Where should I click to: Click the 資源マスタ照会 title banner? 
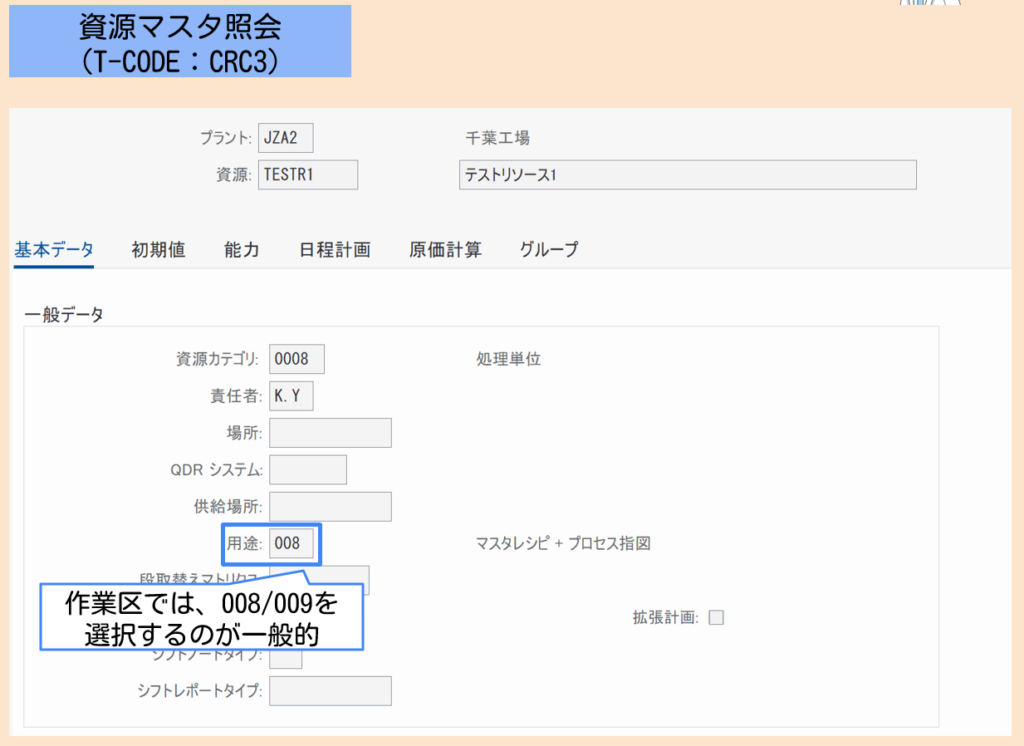(180, 41)
